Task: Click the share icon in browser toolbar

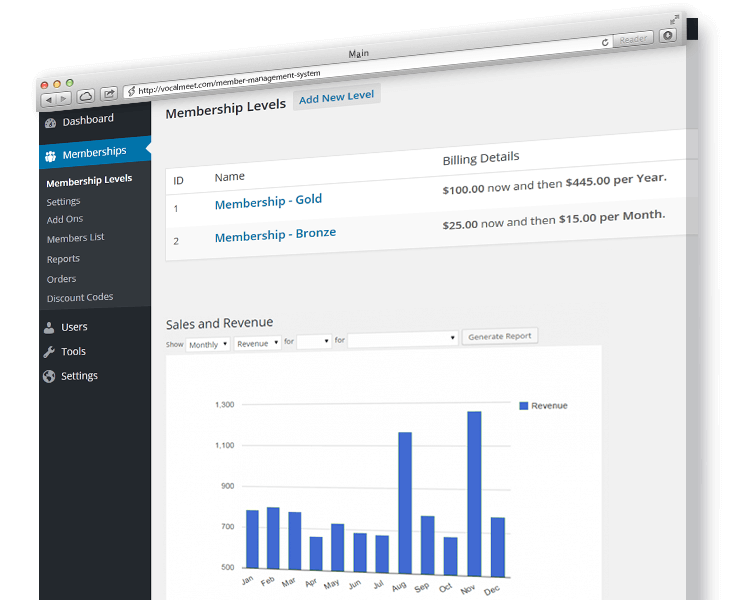Action: (x=109, y=94)
